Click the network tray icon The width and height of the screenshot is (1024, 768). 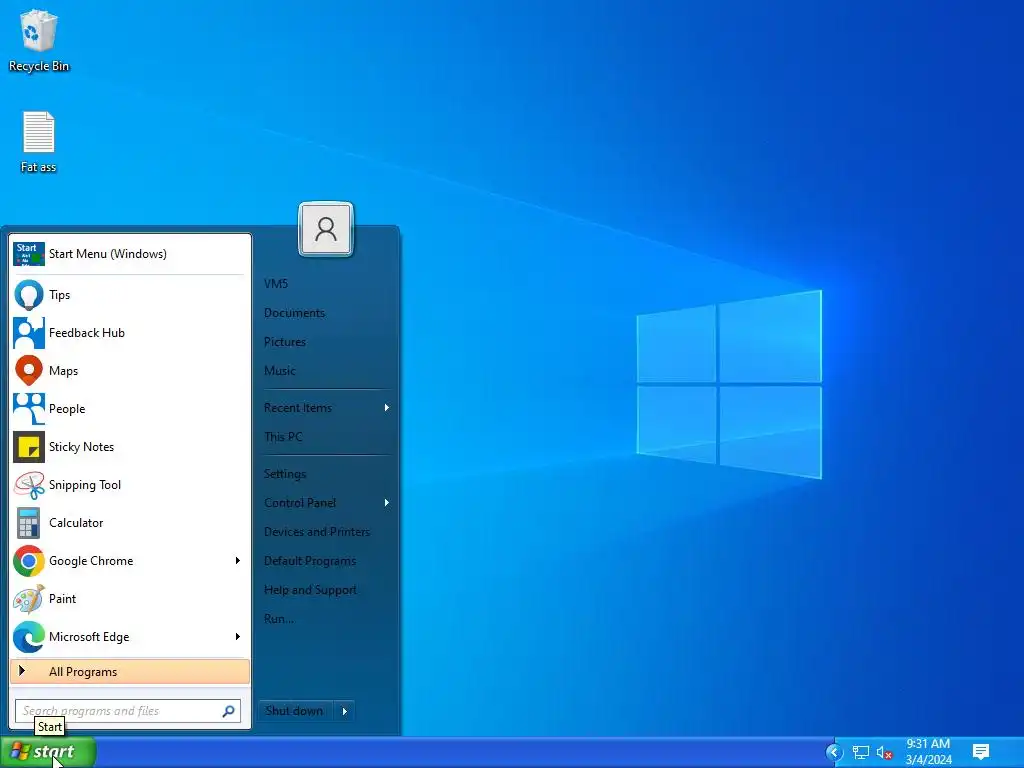(x=861, y=752)
